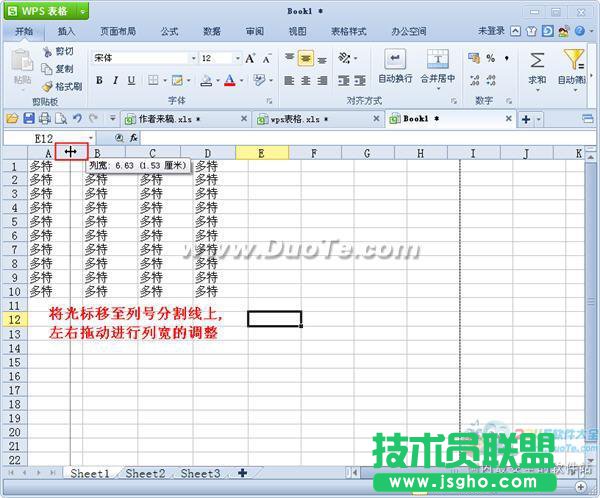
Task: Align text to top of cell
Action: click(x=290, y=58)
